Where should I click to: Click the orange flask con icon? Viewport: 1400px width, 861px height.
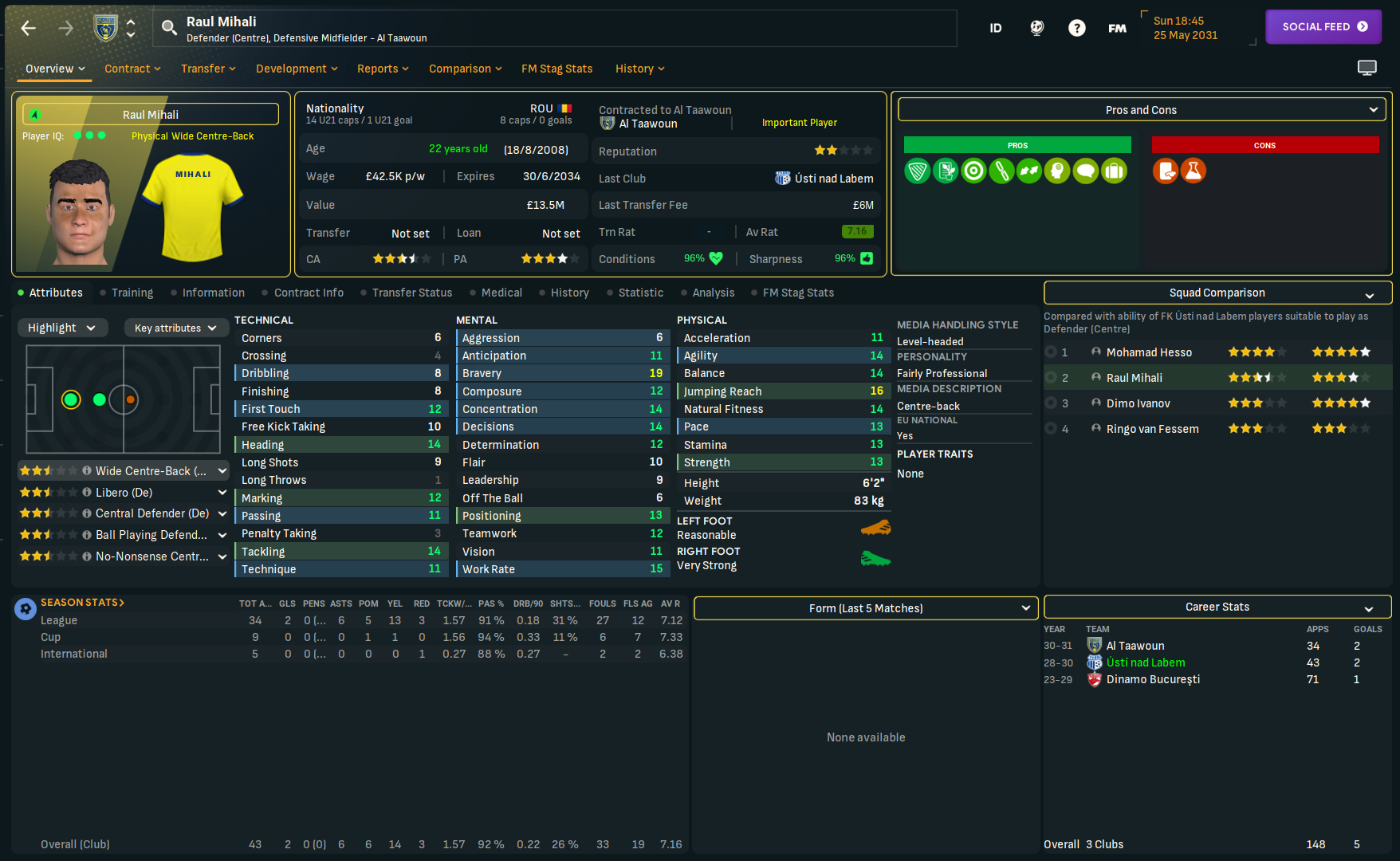pos(1194,171)
